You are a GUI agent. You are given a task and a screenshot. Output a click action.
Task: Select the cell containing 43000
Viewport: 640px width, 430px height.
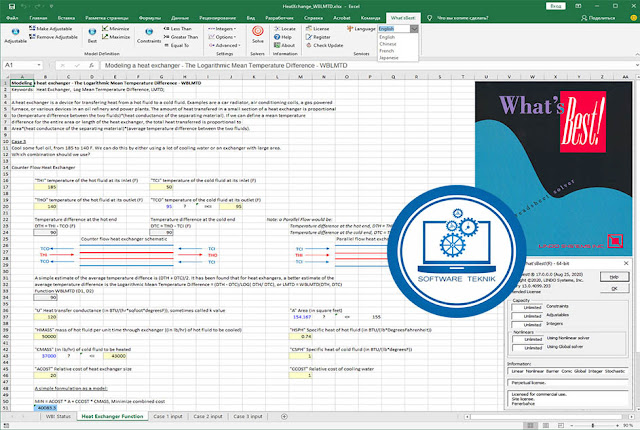pos(115,356)
